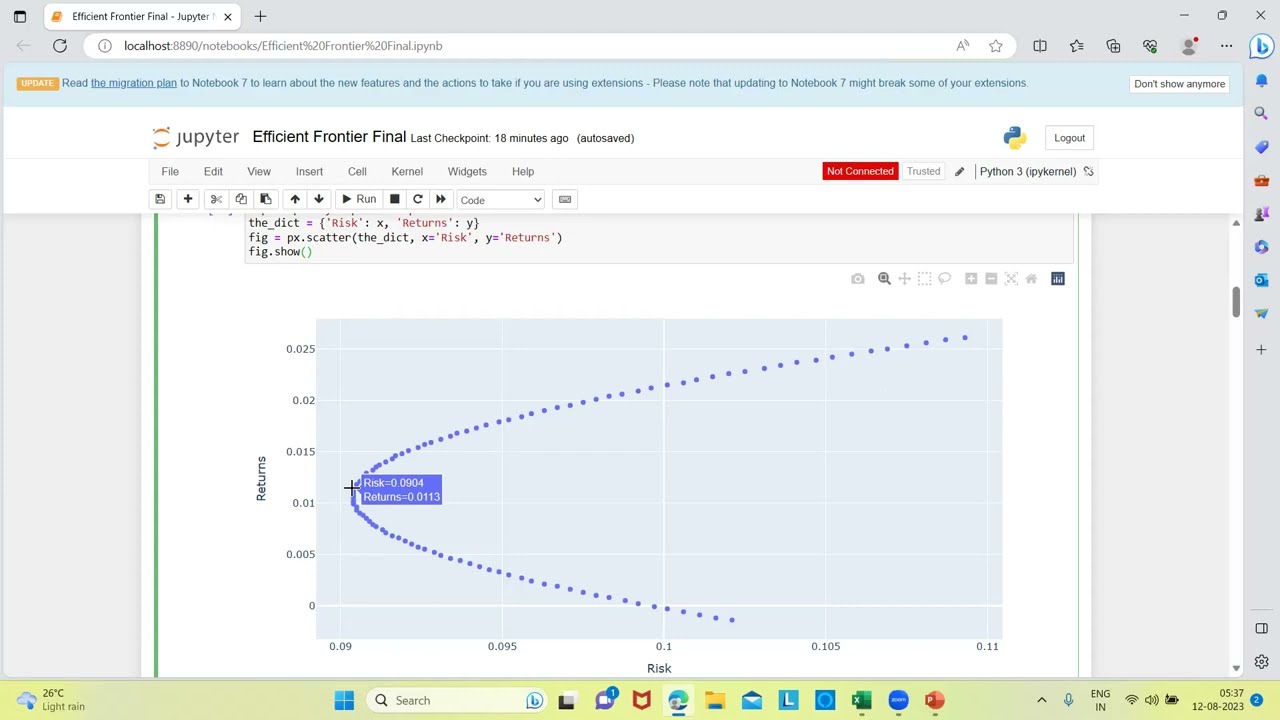
Task: Open the migration plan link
Action: [134, 83]
